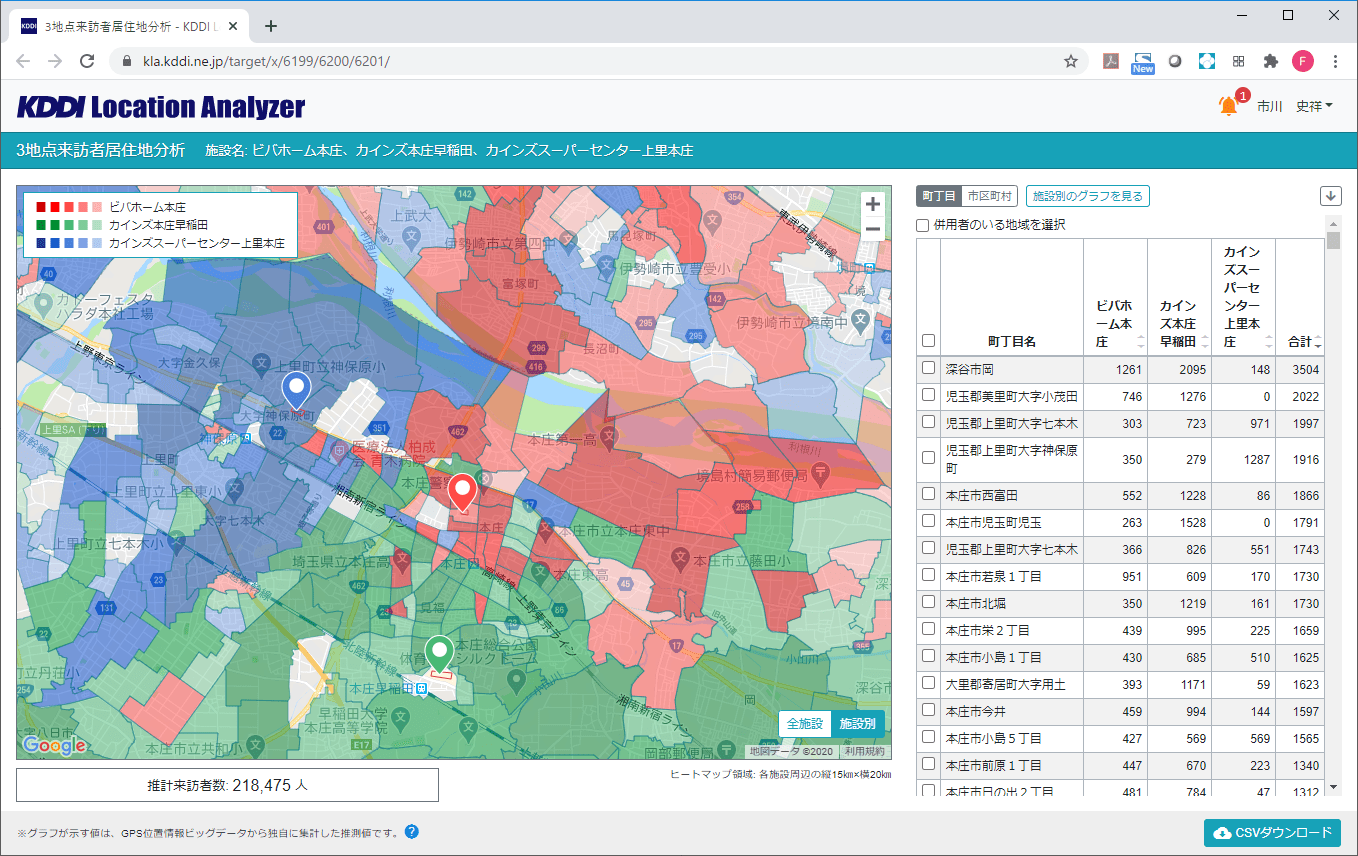The height and width of the screenshot is (856, 1358).
Task: Open the Chrome extensions puzzle icon
Action: (x=1271, y=61)
